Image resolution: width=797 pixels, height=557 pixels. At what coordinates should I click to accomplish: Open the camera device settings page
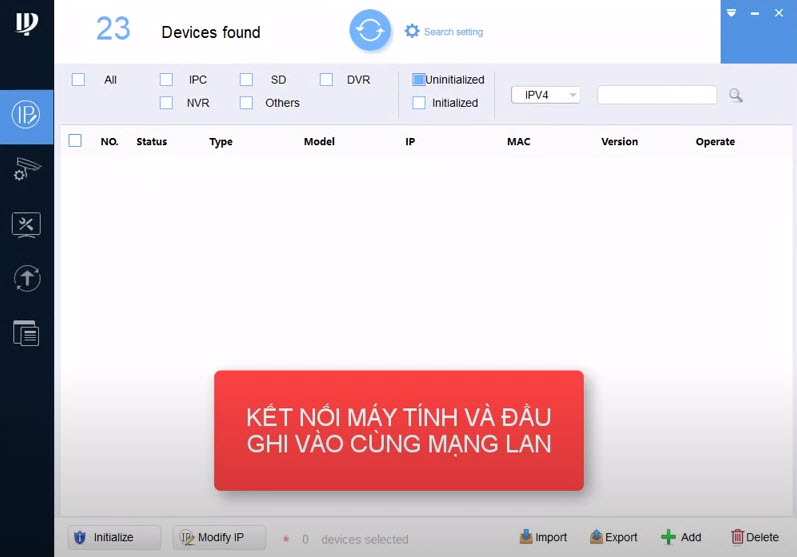[26, 169]
